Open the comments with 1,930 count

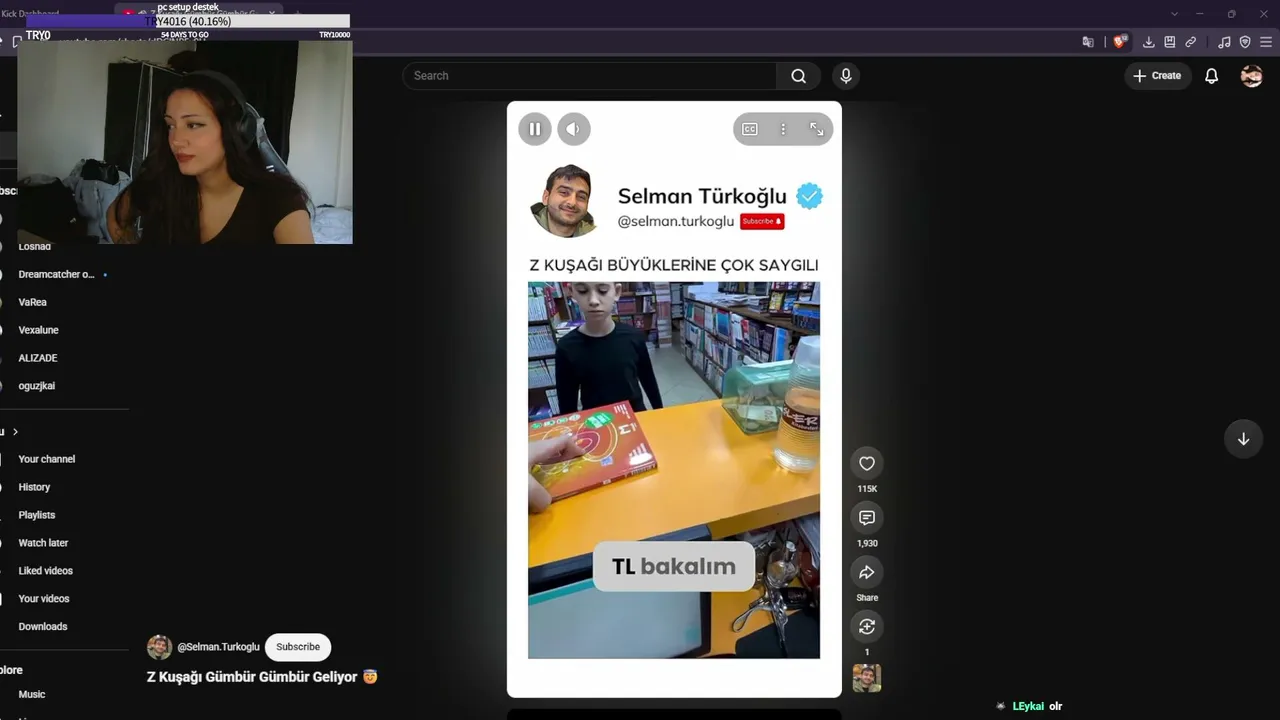pos(867,518)
